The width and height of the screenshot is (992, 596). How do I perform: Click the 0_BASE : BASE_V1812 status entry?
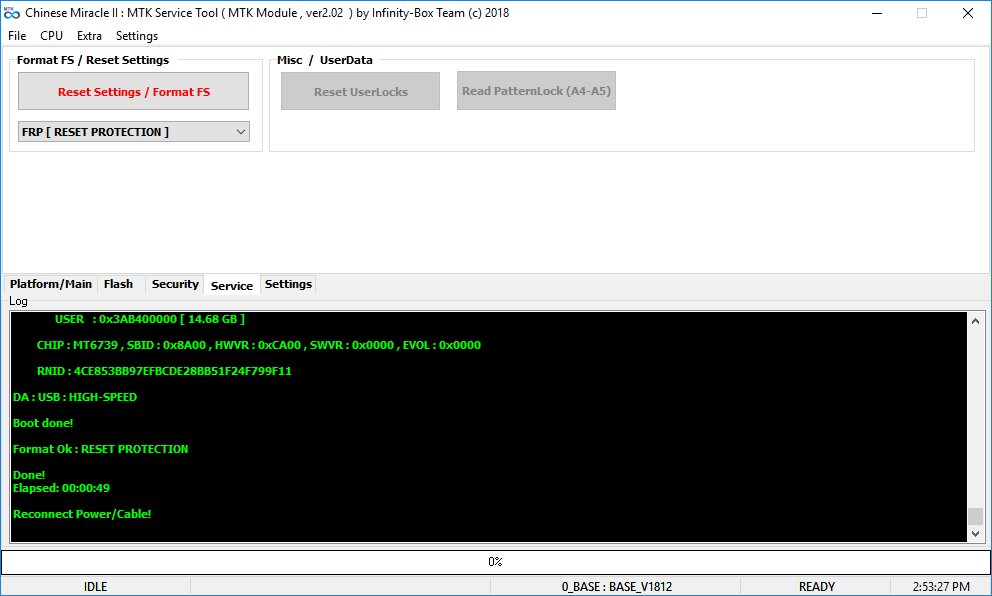coord(617,587)
